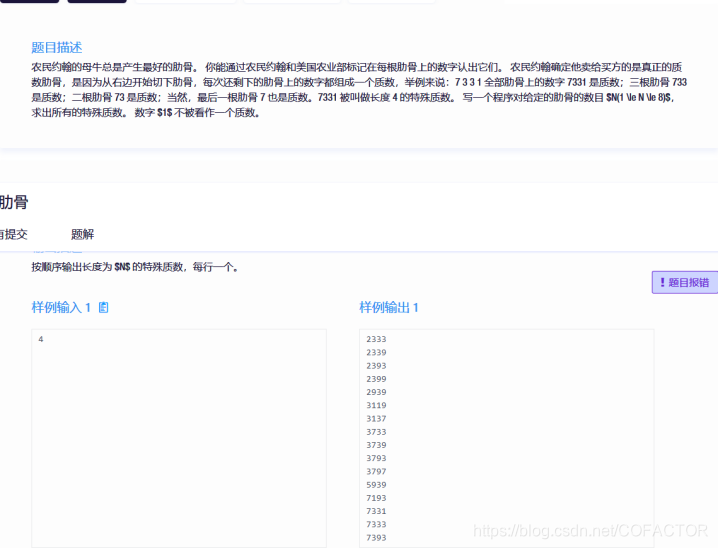The image size is (718, 549).
Task: Click output value 2939
Action: click(x=376, y=392)
